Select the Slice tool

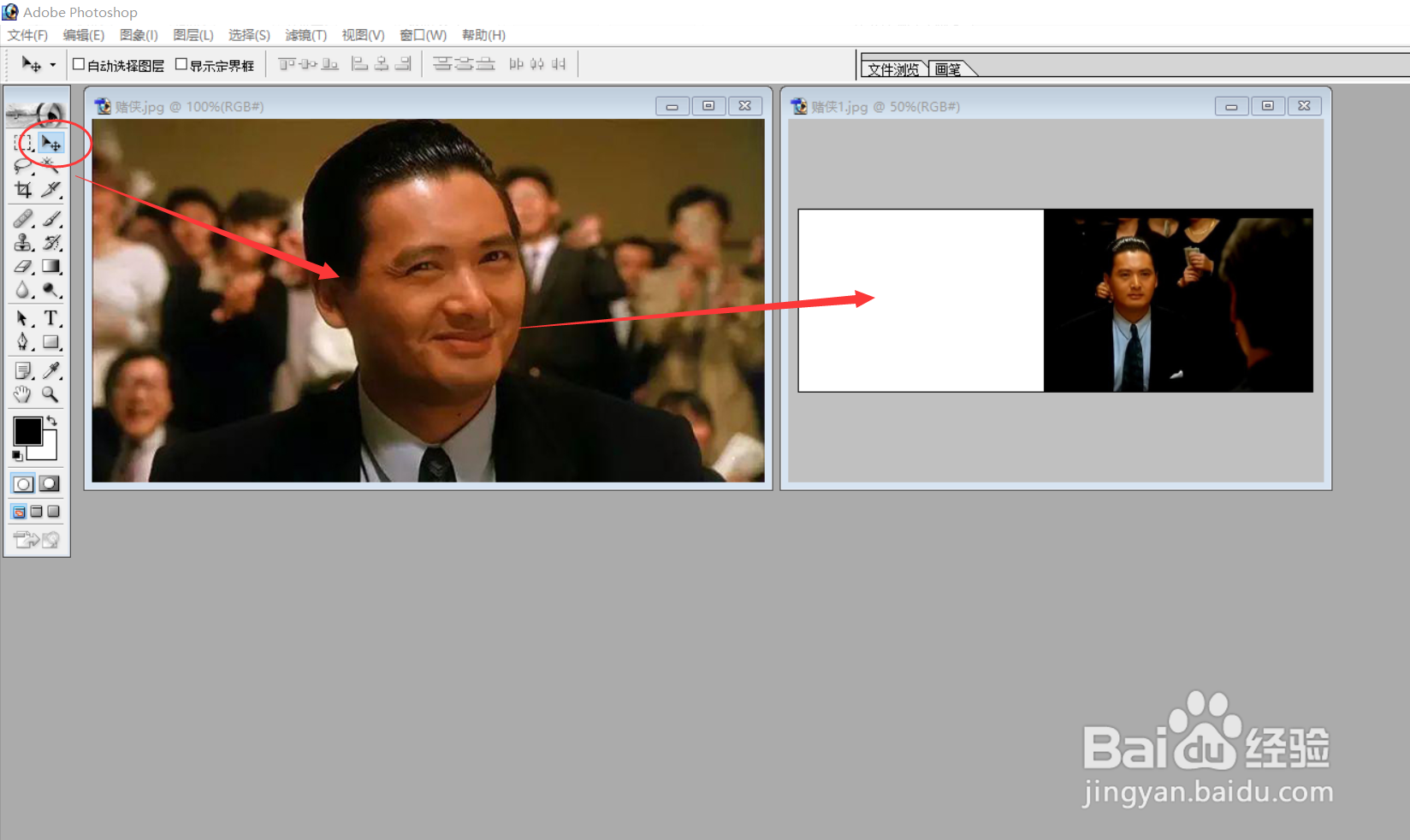50,190
